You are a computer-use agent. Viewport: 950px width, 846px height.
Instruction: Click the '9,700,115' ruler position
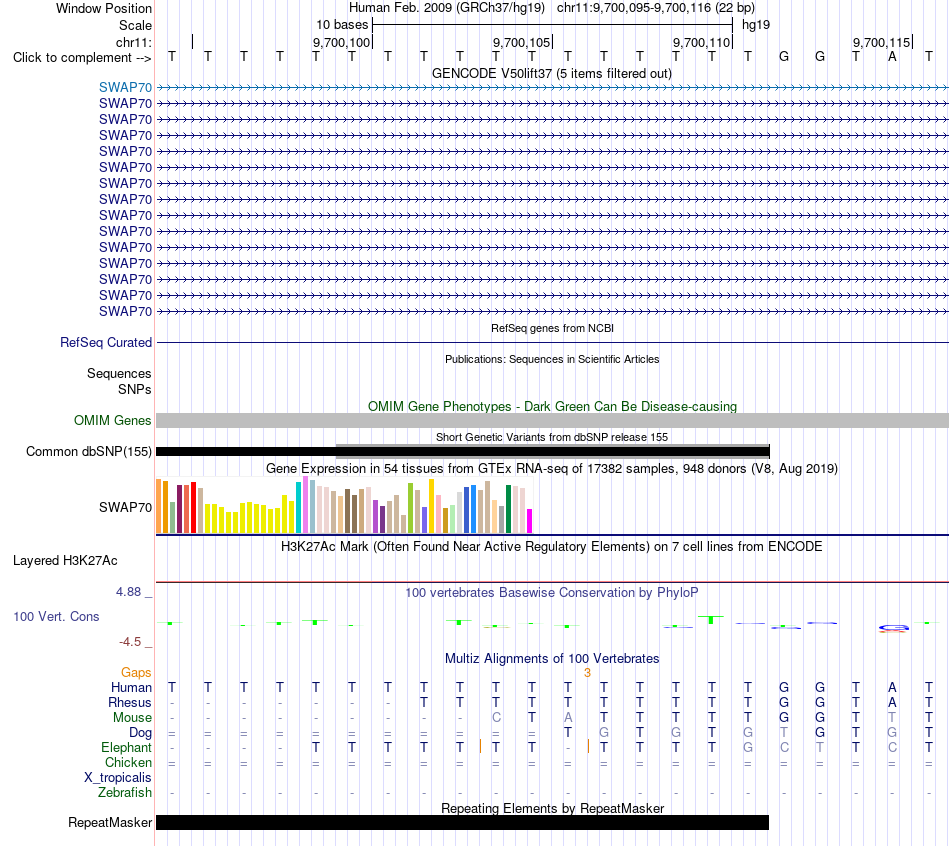coord(882,42)
